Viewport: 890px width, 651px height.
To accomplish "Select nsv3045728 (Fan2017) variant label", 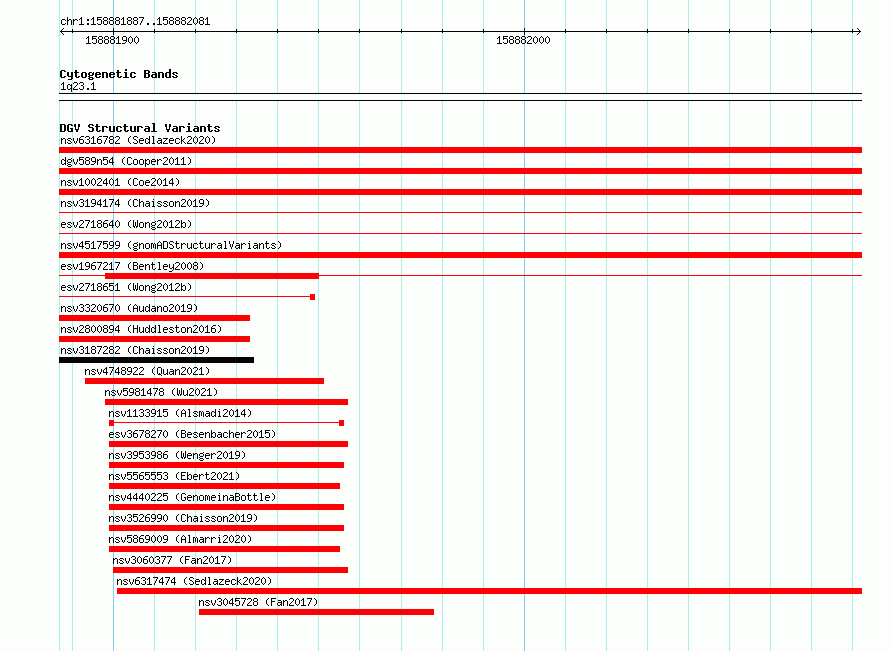I will pos(258,602).
